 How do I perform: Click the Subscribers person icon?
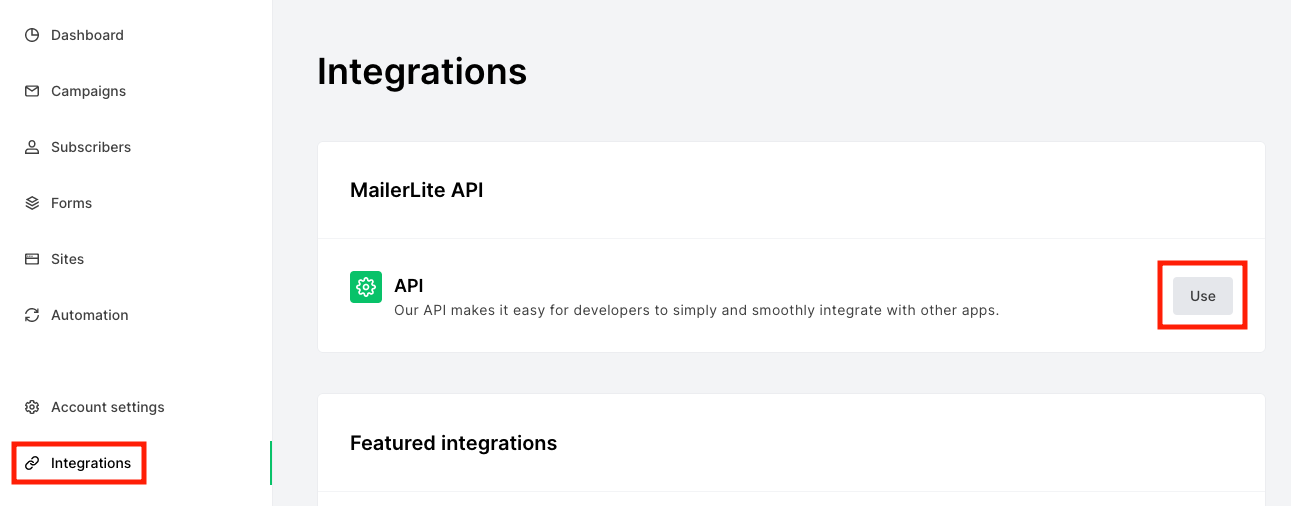click(x=32, y=147)
